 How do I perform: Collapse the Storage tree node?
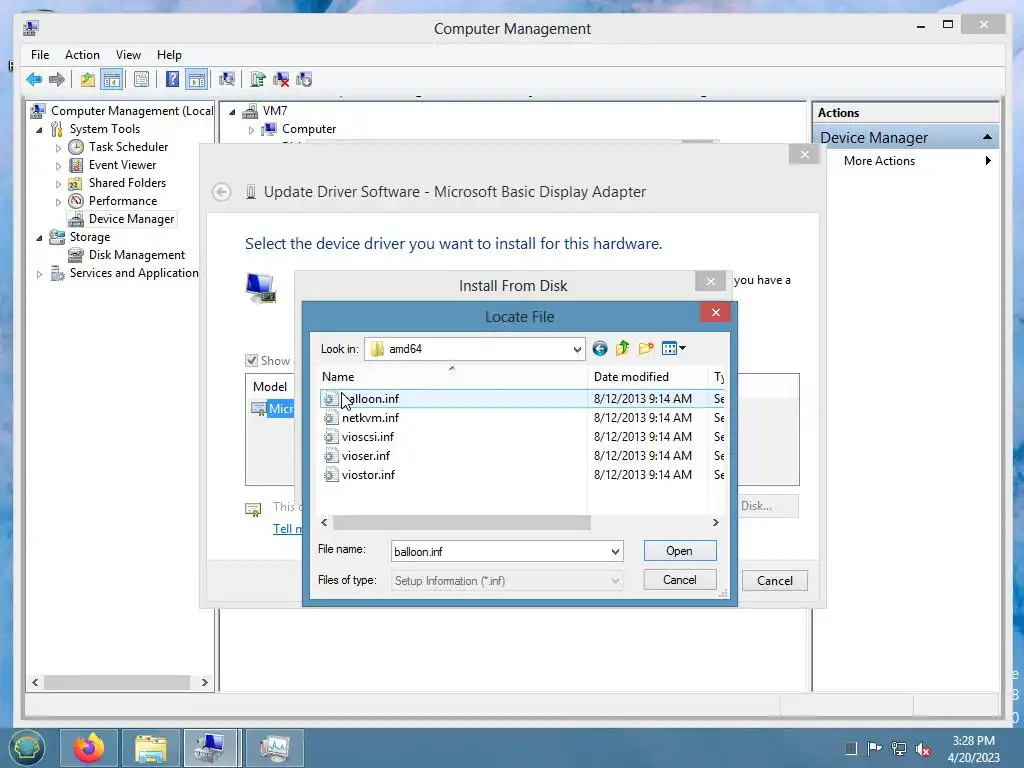(39, 238)
